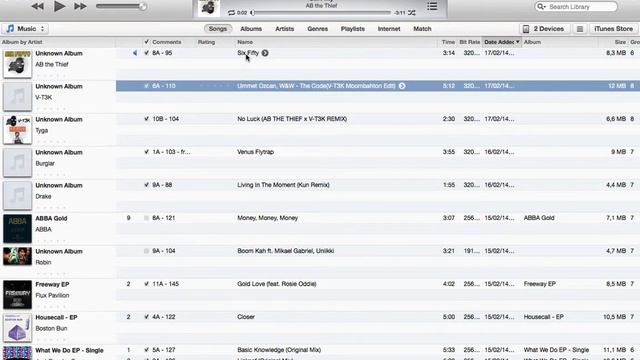Screen dimensions: 640x360
Task: Switch to the Songs tab
Action: point(218,29)
